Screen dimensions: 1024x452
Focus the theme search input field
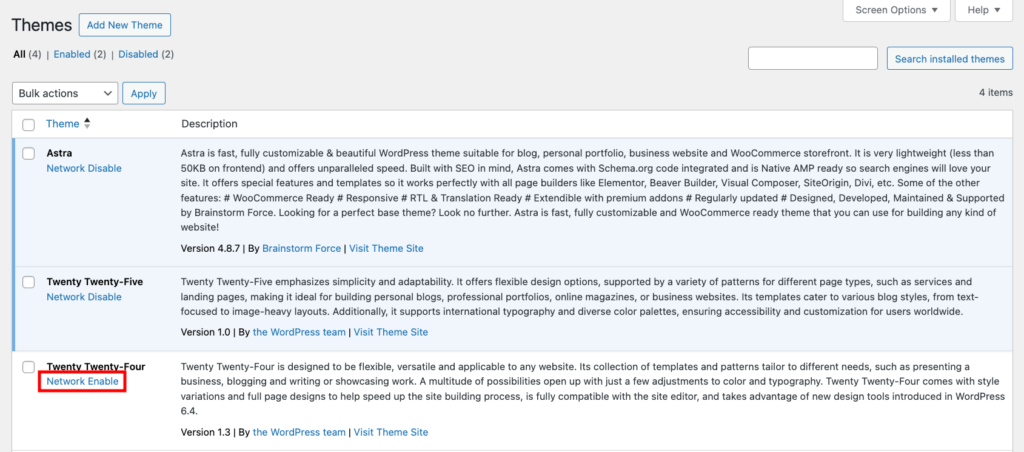812,59
